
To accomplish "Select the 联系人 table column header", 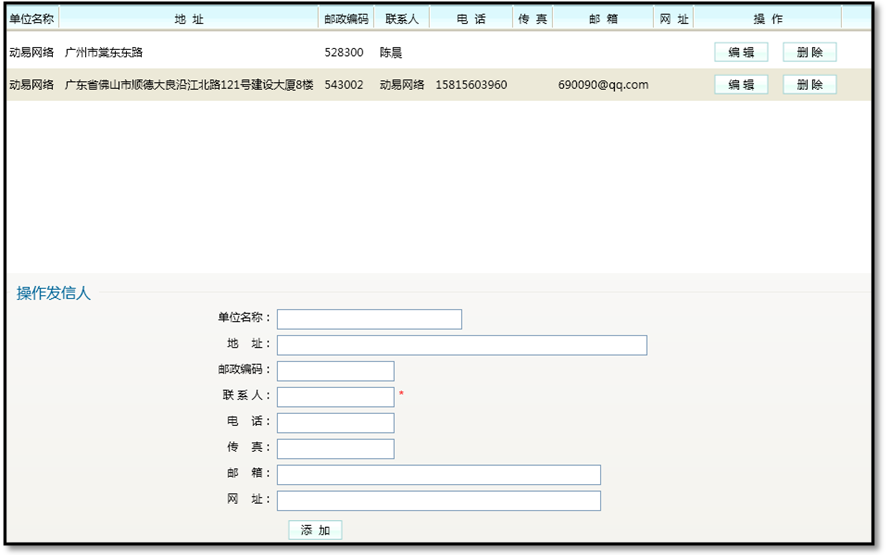I will coord(402,19).
